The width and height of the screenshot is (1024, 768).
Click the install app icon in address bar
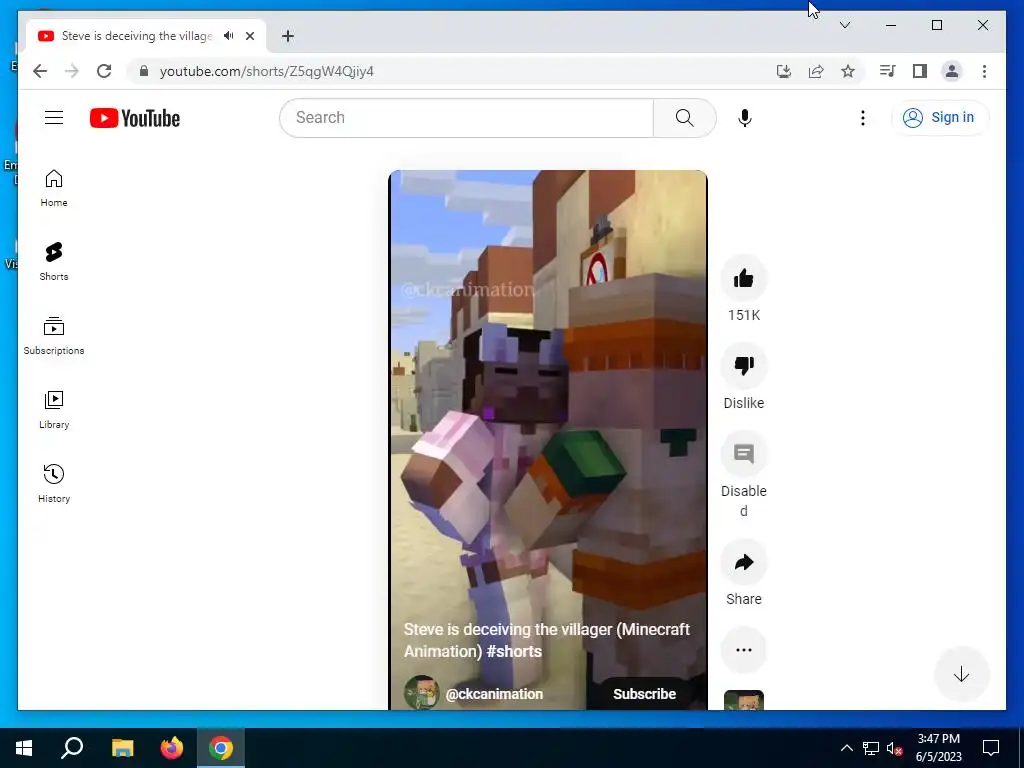click(x=784, y=71)
